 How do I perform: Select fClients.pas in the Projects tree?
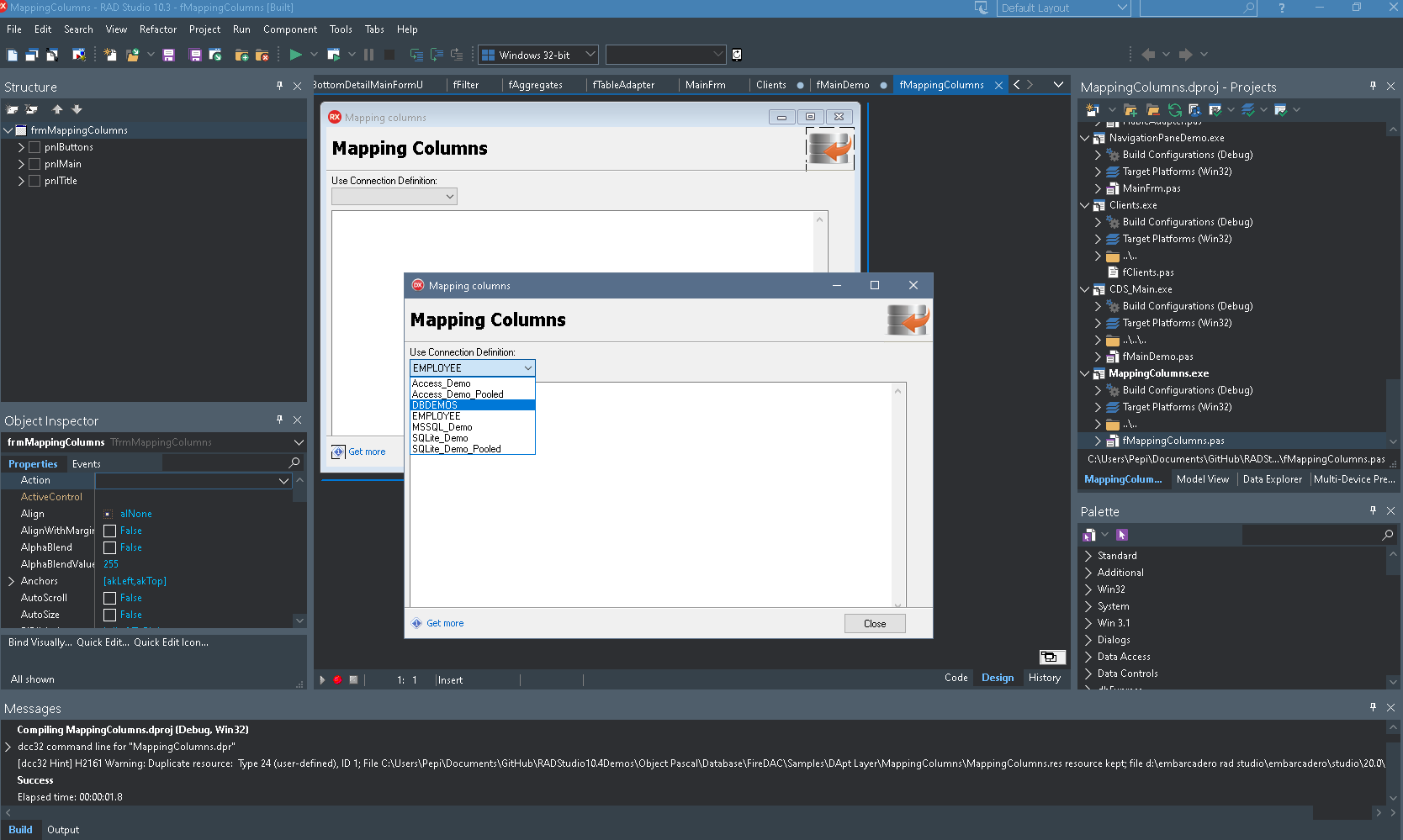(x=1147, y=272)
